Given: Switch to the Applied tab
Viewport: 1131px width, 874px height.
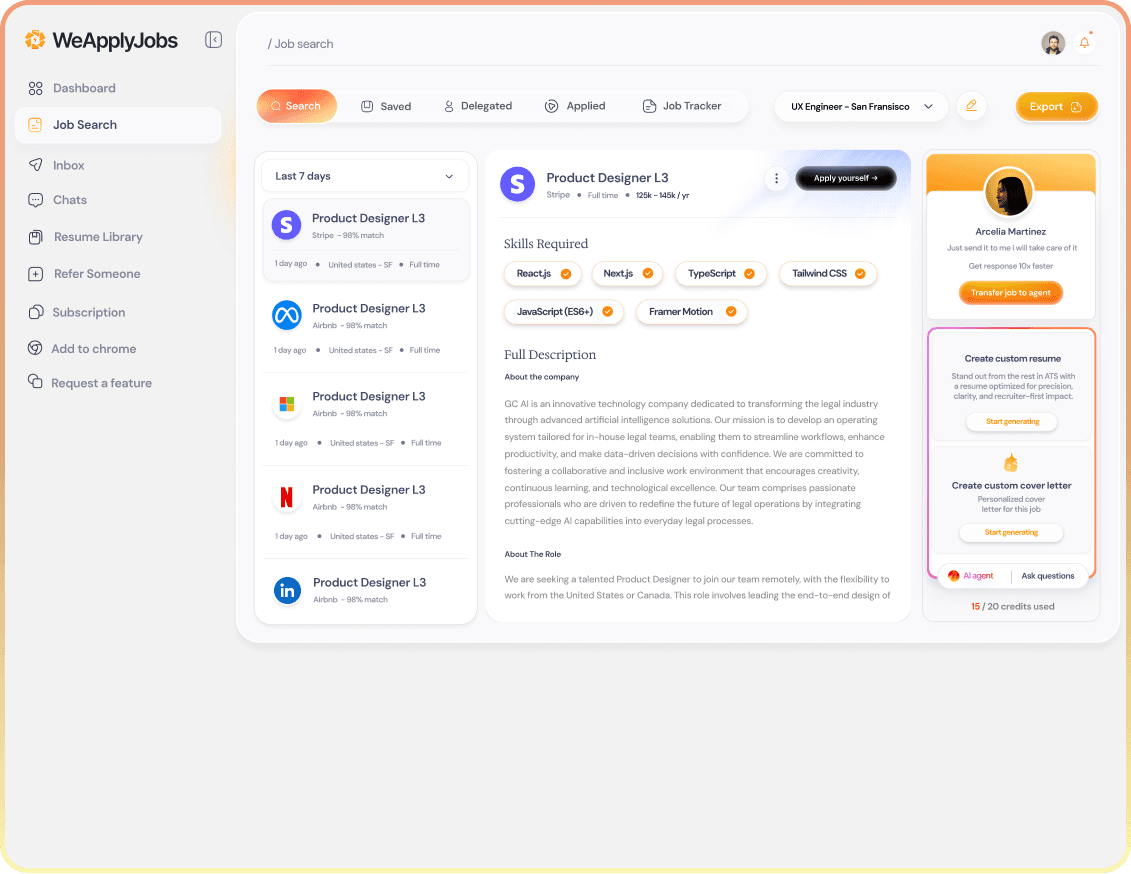Looking at the screenshot, I should pyautogui.click(x=575, y=106).
